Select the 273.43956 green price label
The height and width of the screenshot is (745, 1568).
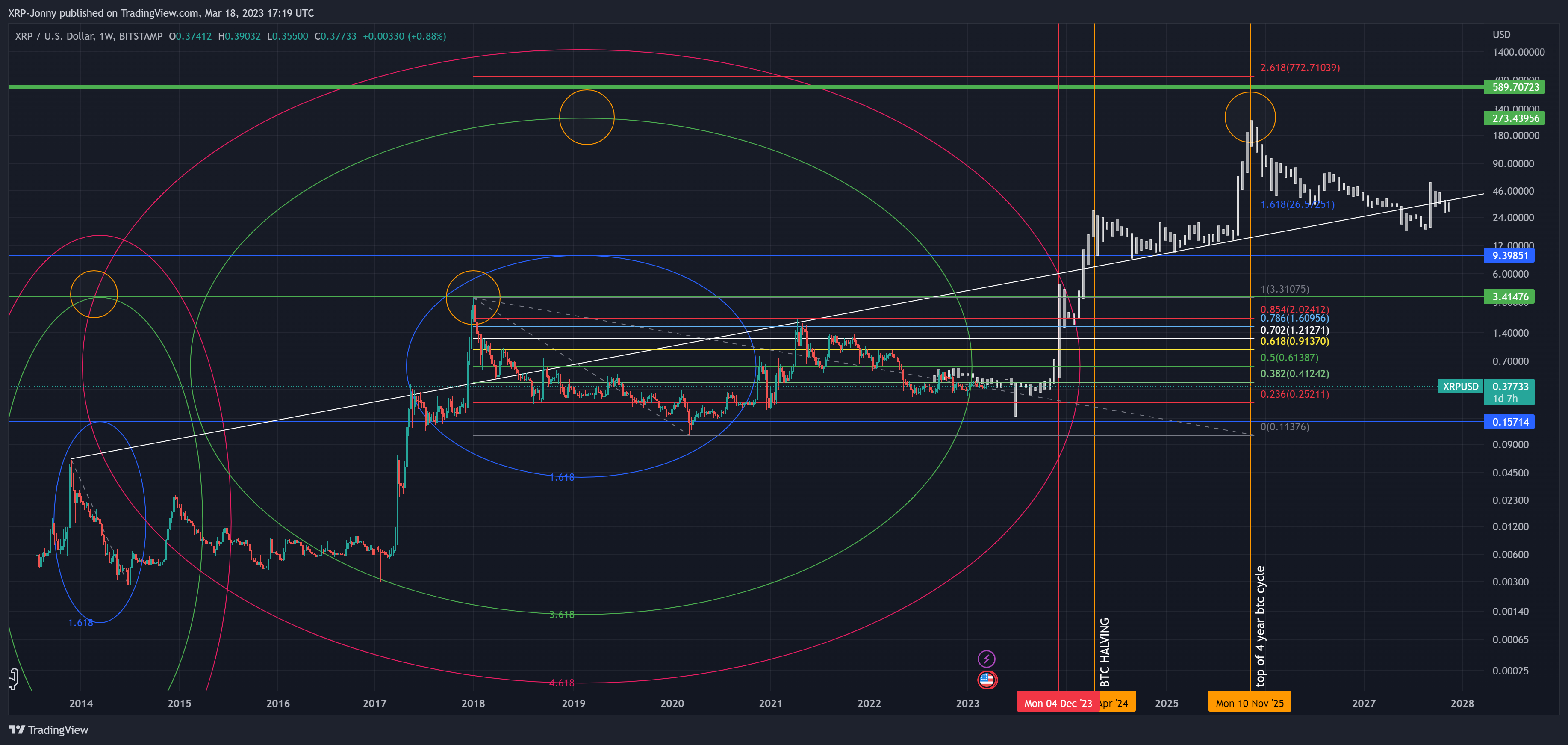tap(1515, 118)
